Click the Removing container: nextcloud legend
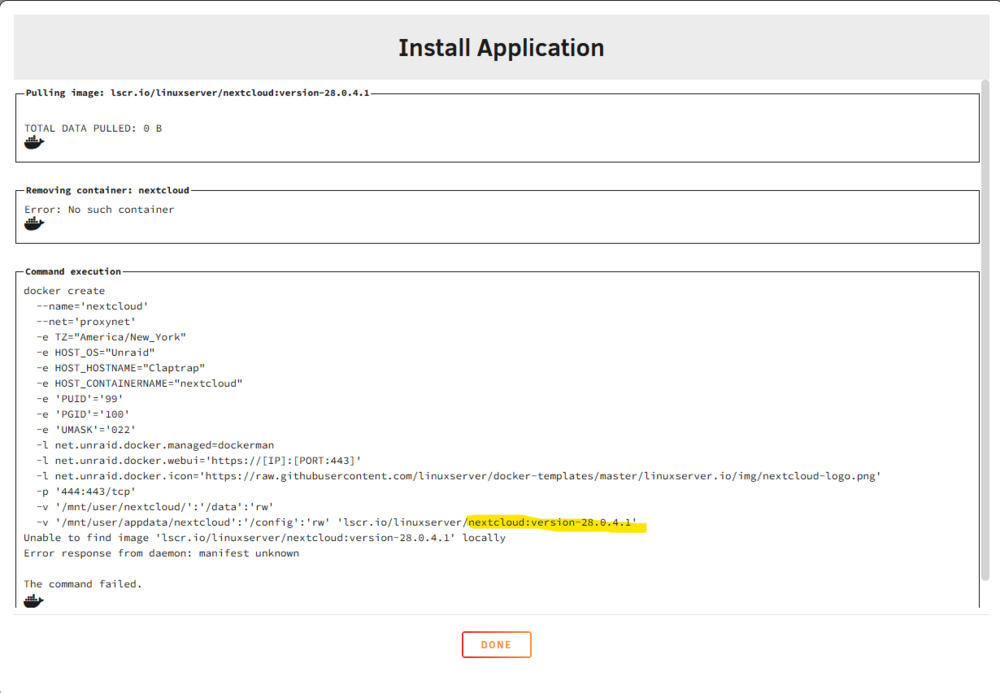Image resolution: width=1000 pixels, height=693 pixels. click(108, 190)
